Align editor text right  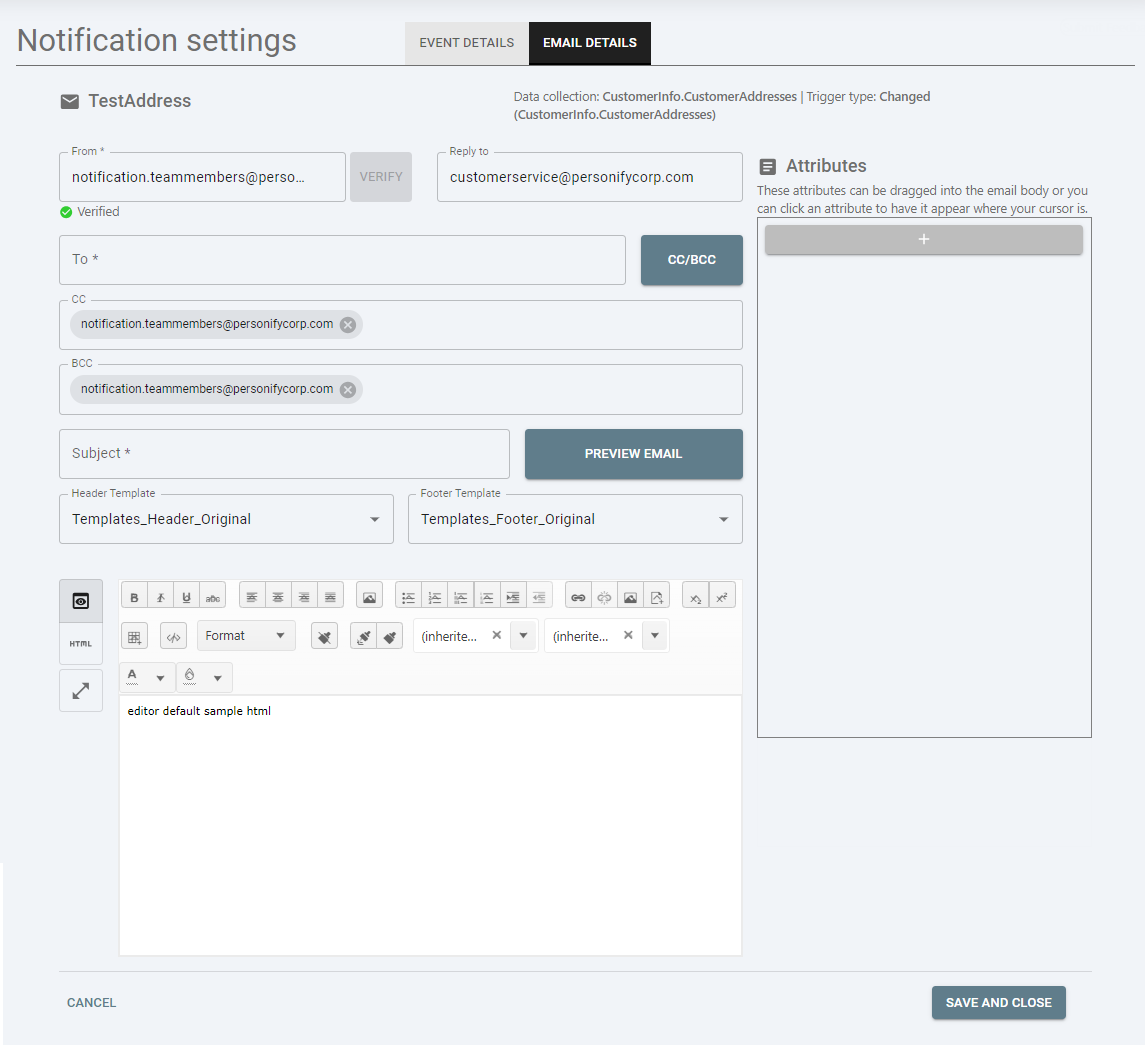coord(304,597)
